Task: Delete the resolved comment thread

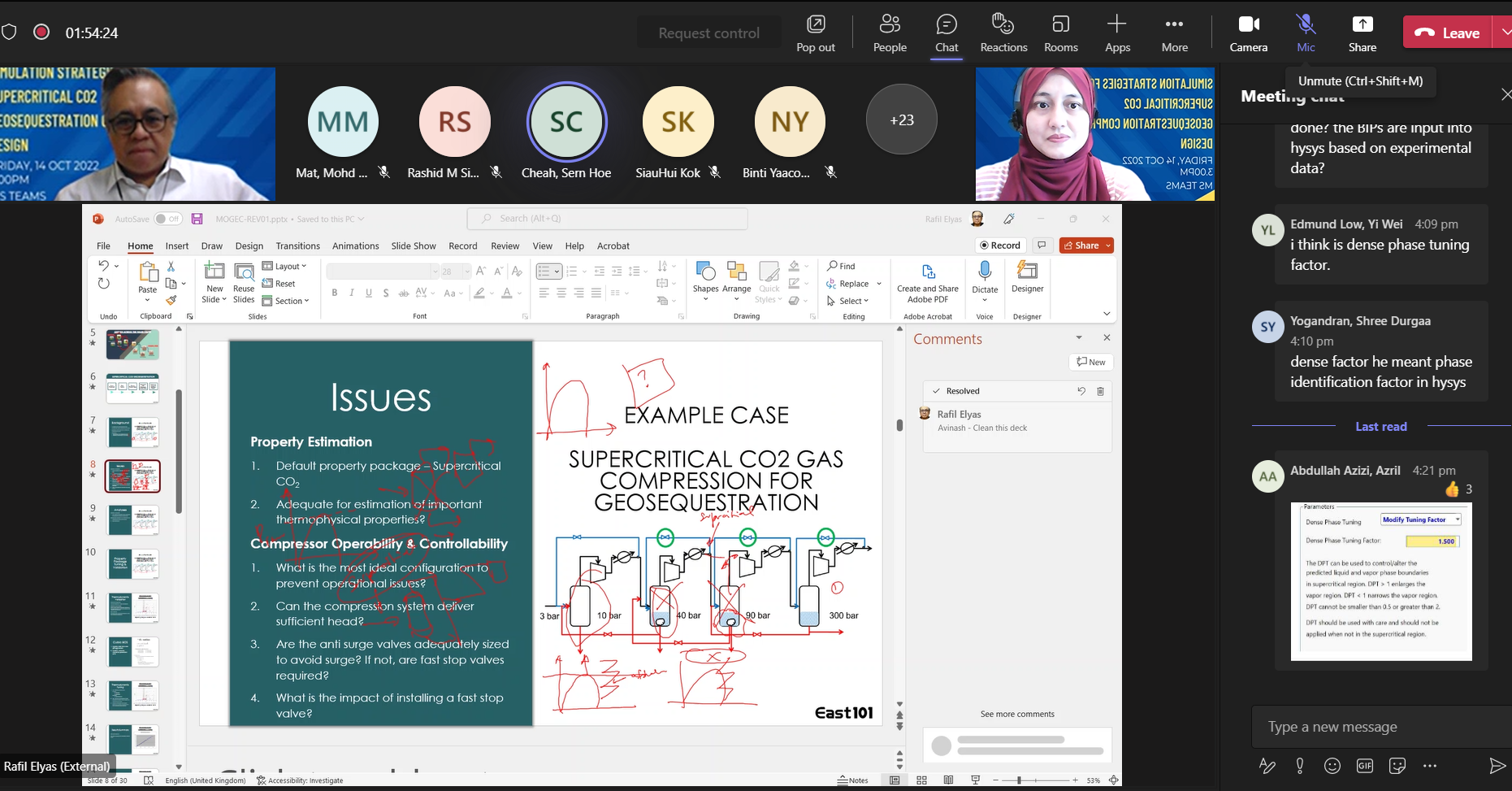Action: click(x=1100, y=391)
